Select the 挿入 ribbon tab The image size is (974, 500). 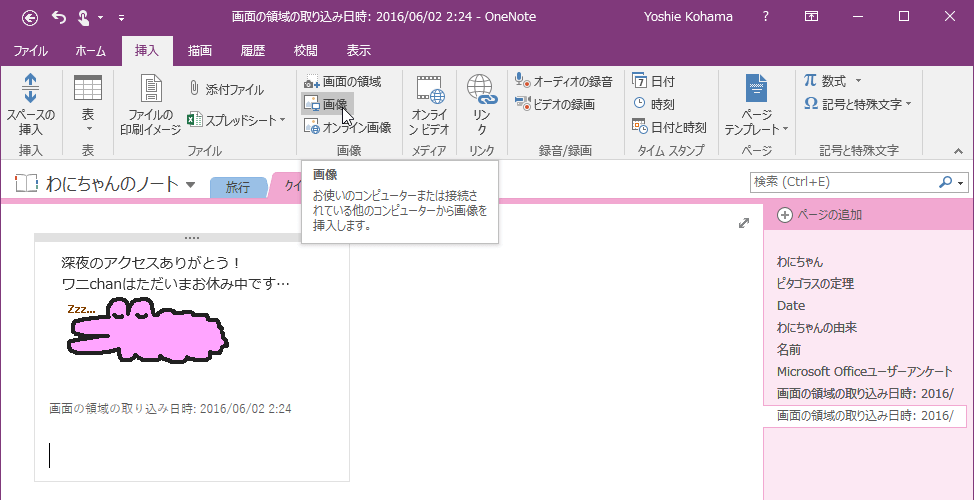tap(147, 51)
